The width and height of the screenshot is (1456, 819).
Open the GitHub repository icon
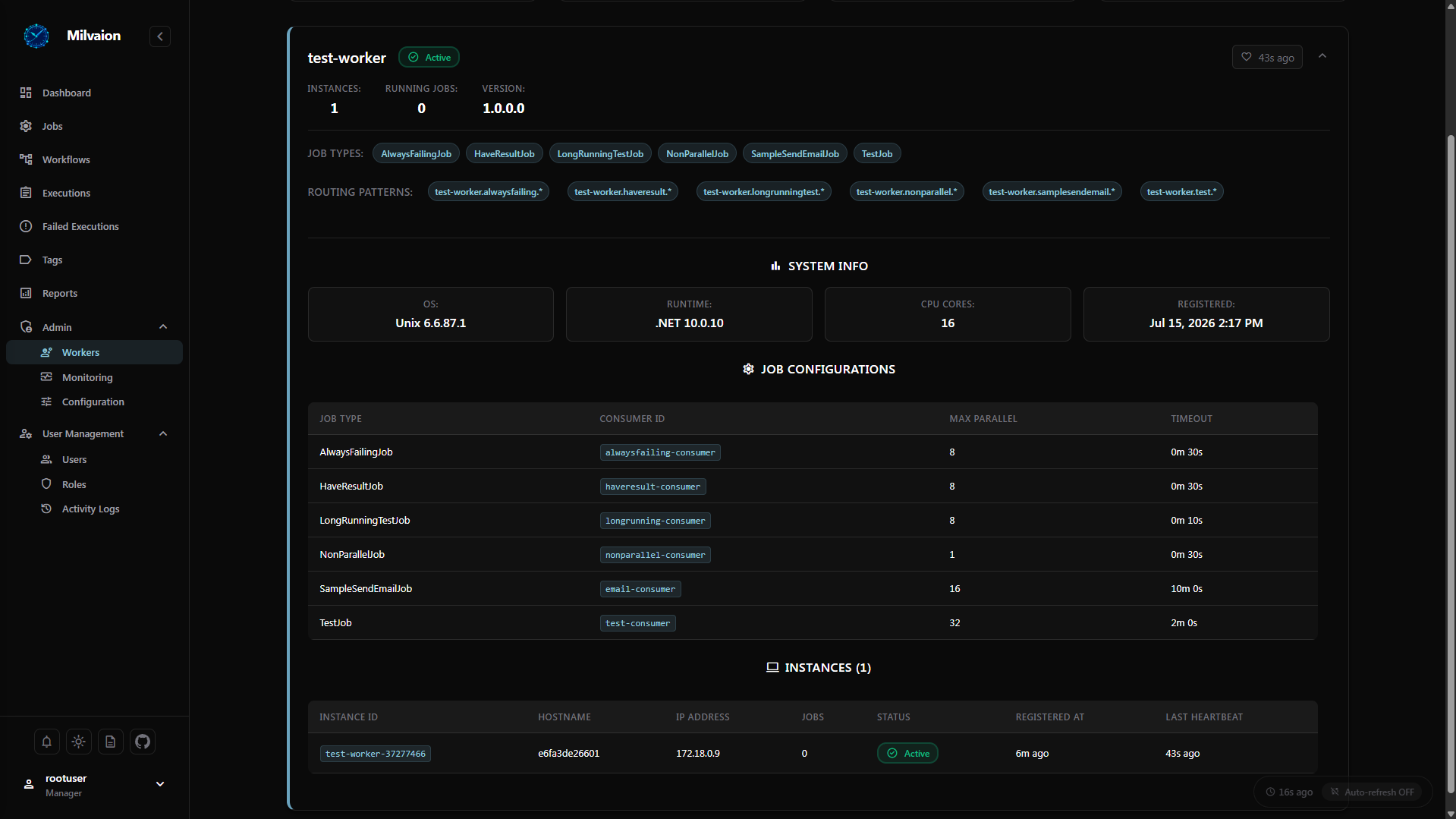pyautogui.click(x=143, y=742)
